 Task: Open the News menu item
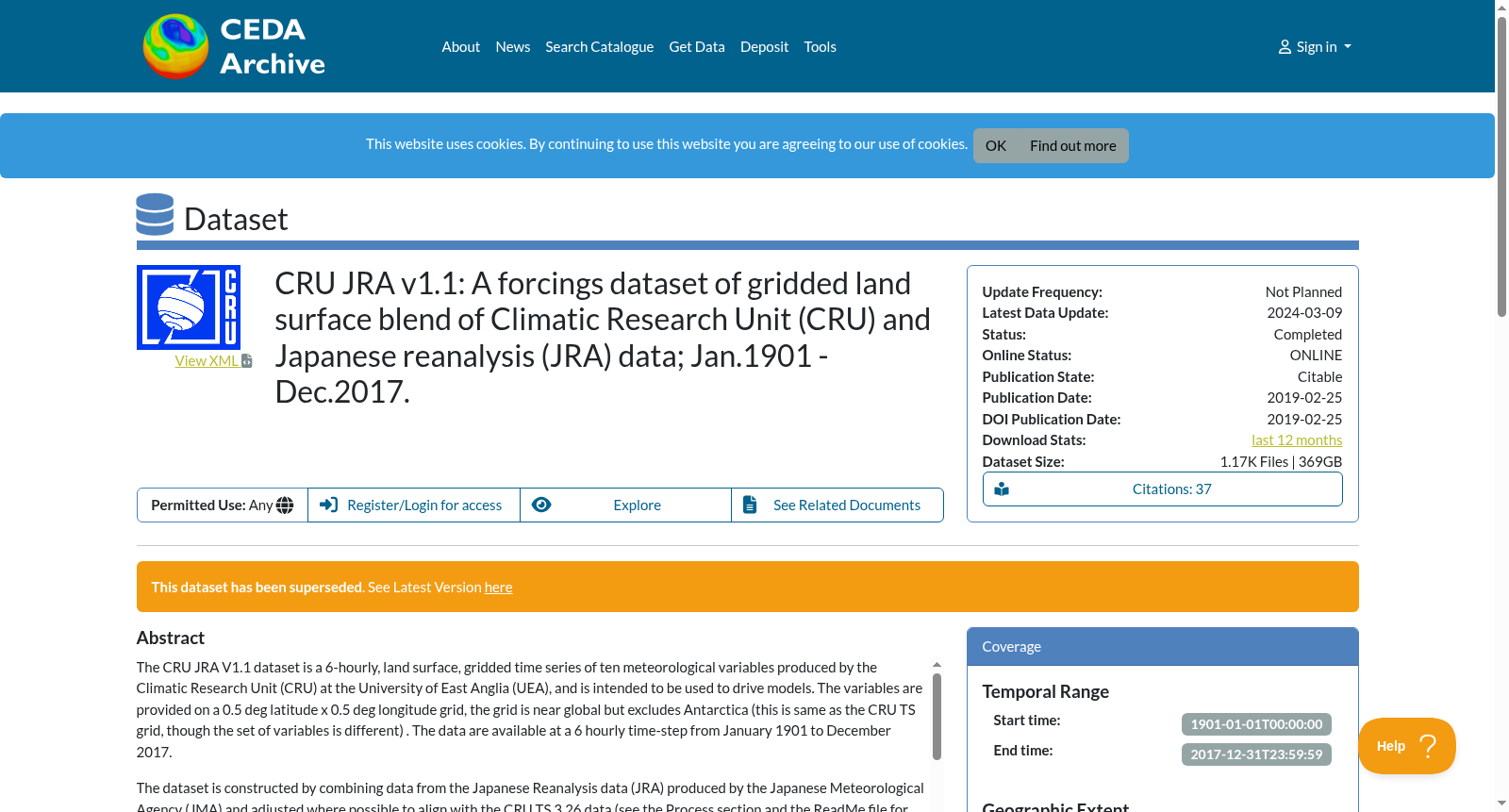click(x=513, y=47)
